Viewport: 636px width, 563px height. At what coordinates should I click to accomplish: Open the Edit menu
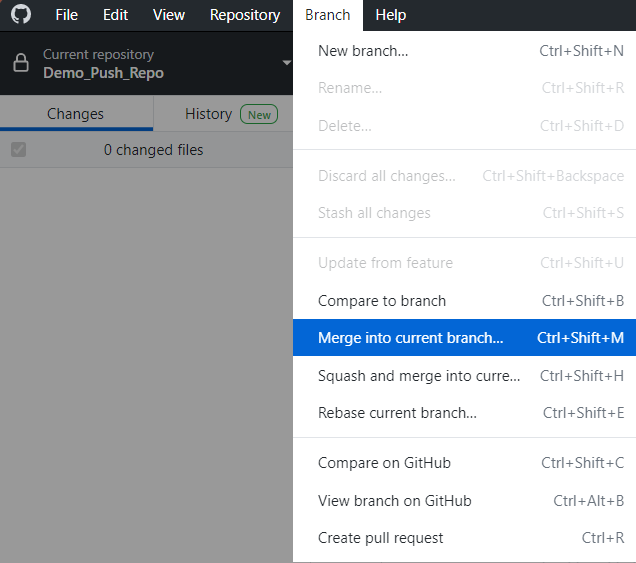(115, 15)
